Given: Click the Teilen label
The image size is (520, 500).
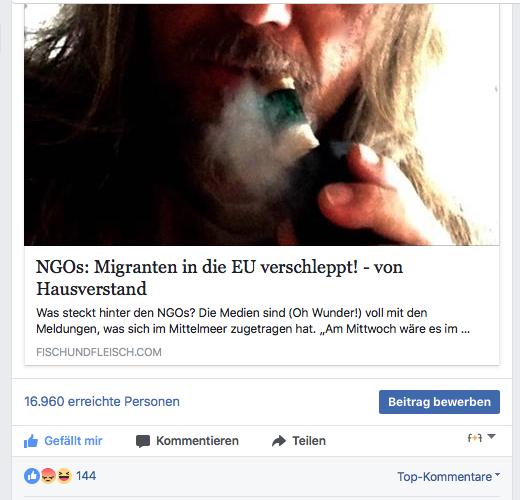Looking at the screenshot, I should point(309,441).
